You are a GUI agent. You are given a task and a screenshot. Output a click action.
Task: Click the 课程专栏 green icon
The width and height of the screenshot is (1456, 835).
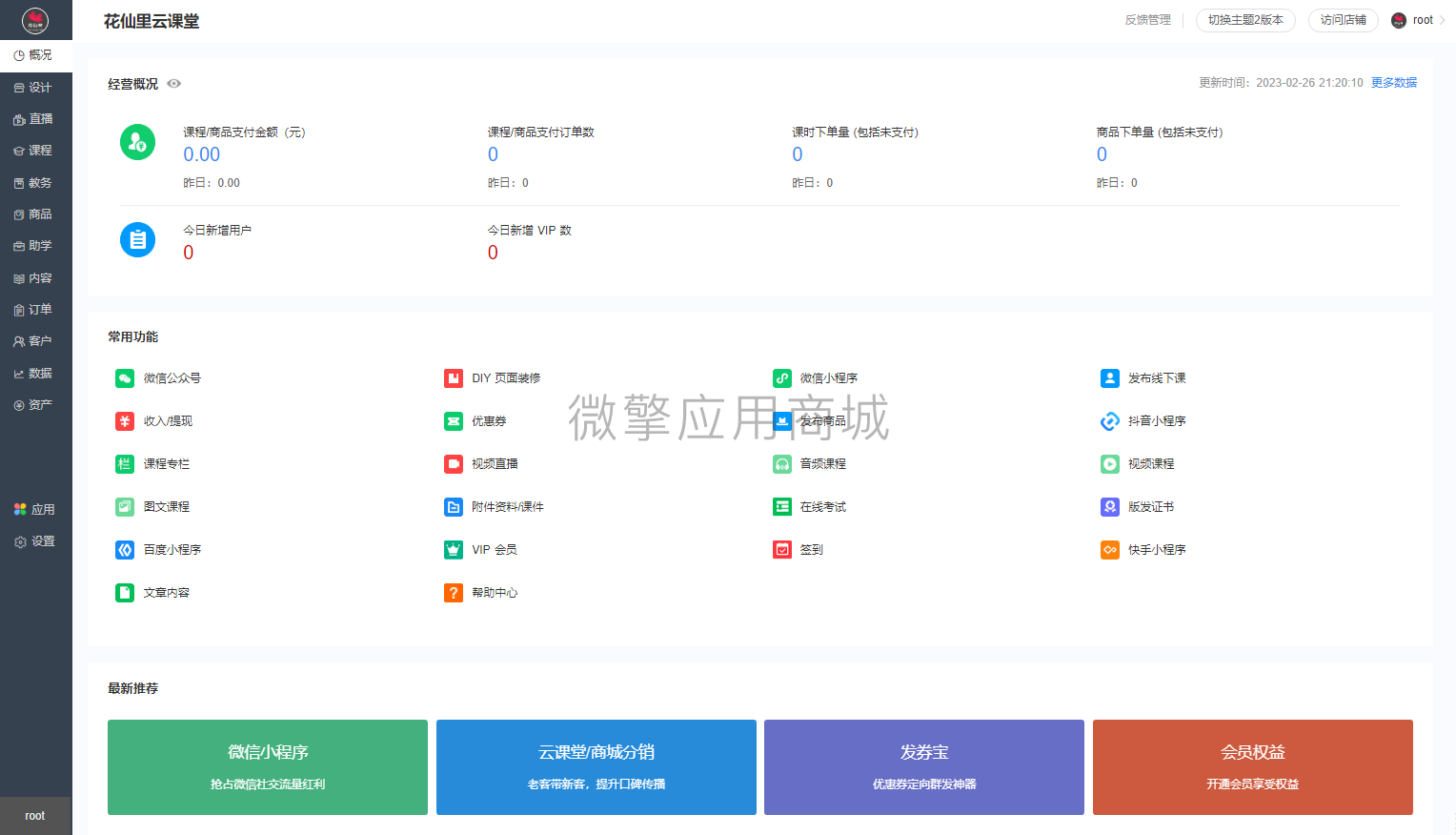[125, 464]
